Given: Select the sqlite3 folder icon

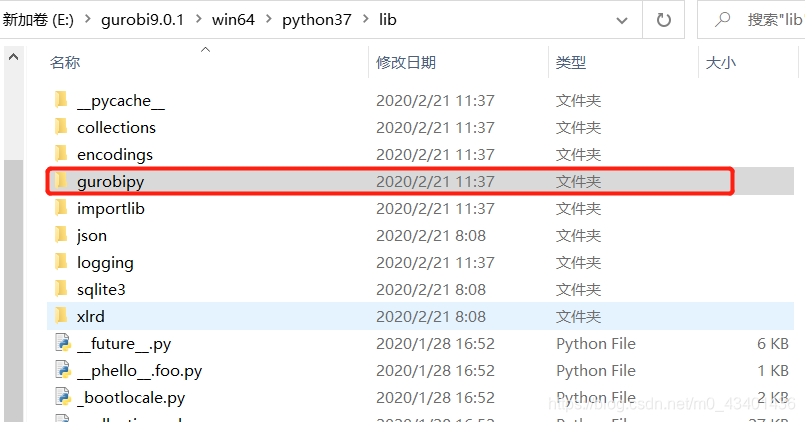Looking at the screenshot, I should (x=61, y=289).
